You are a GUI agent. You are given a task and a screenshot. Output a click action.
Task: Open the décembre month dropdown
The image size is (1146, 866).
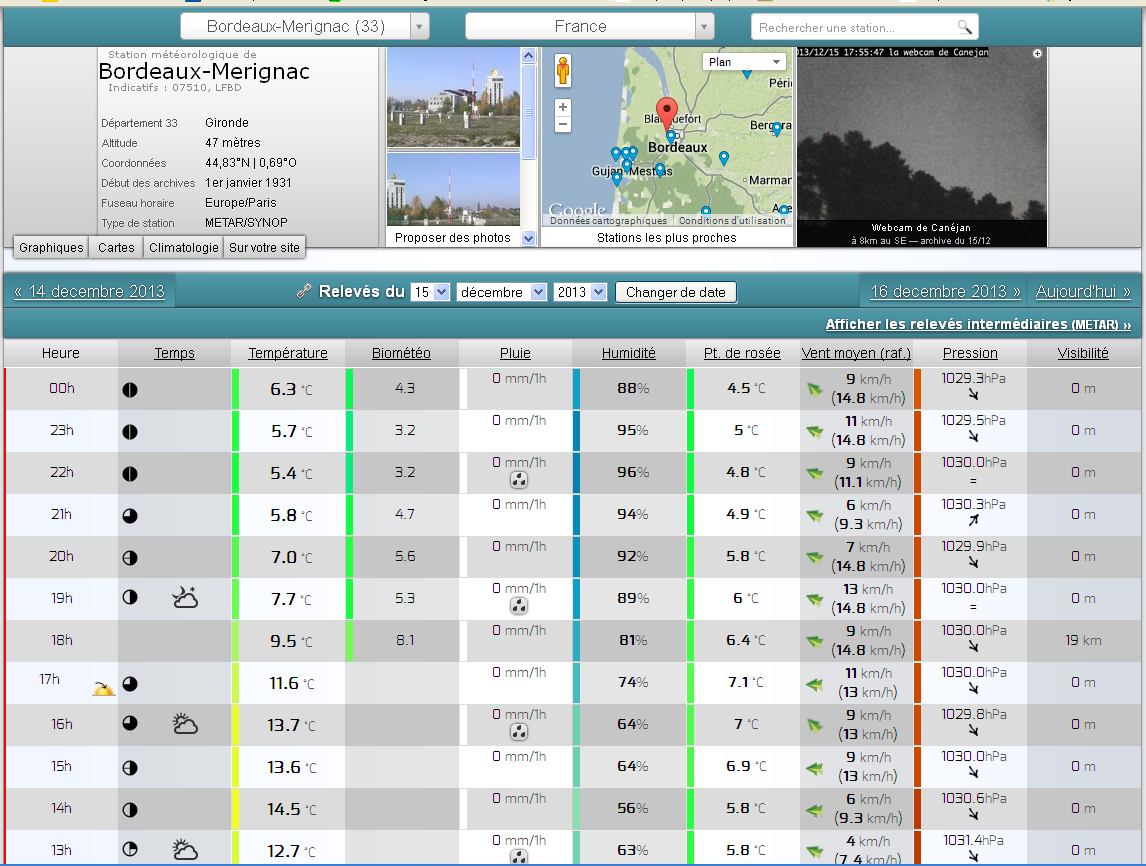tap(501, 292)
